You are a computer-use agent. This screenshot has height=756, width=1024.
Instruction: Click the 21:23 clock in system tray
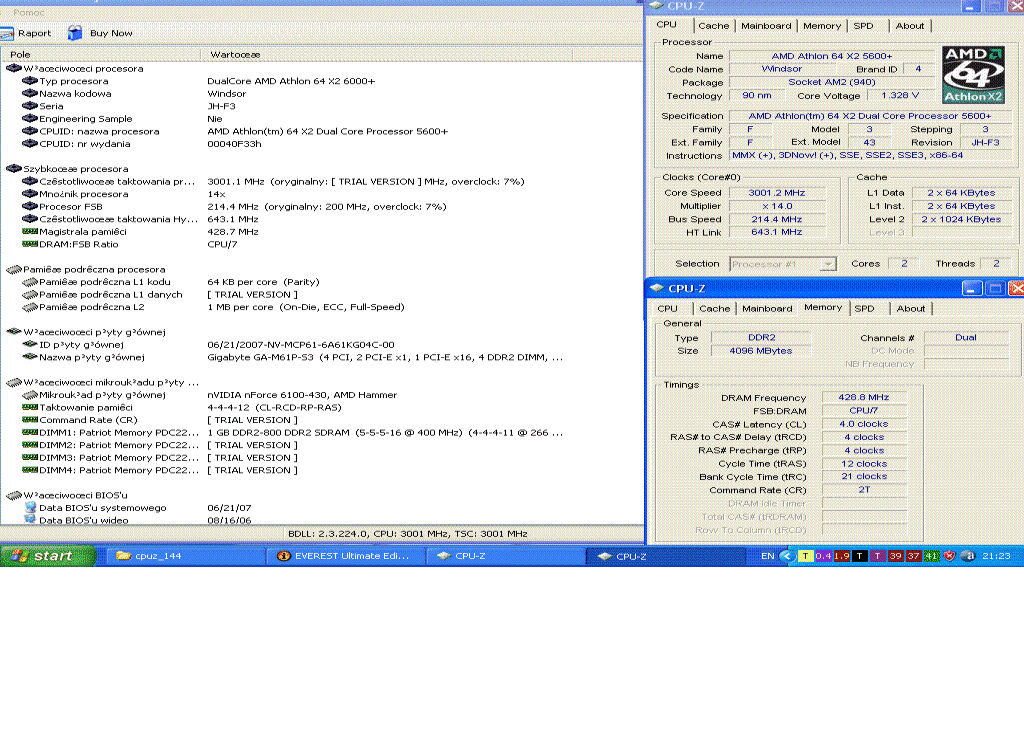point(996,556)
